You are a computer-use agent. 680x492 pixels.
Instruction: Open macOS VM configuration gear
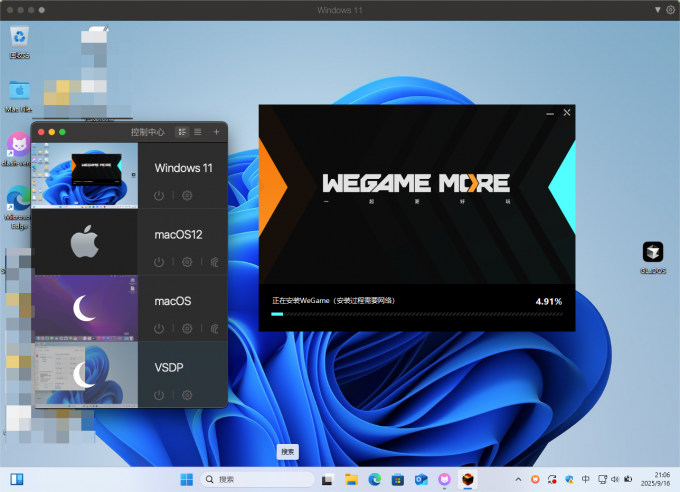point(187,329)
